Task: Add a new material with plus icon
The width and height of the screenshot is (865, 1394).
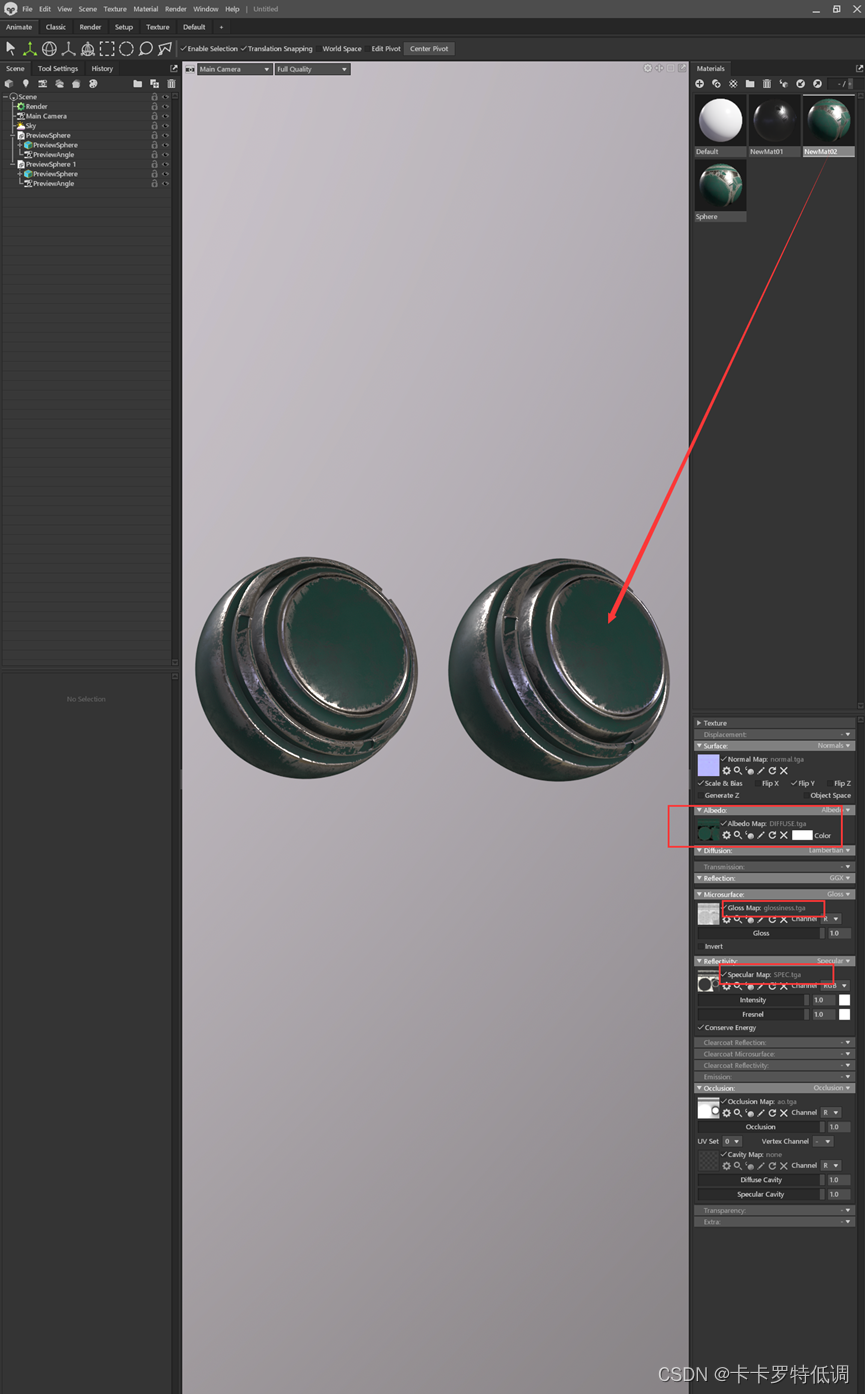Action: [699, 84]
